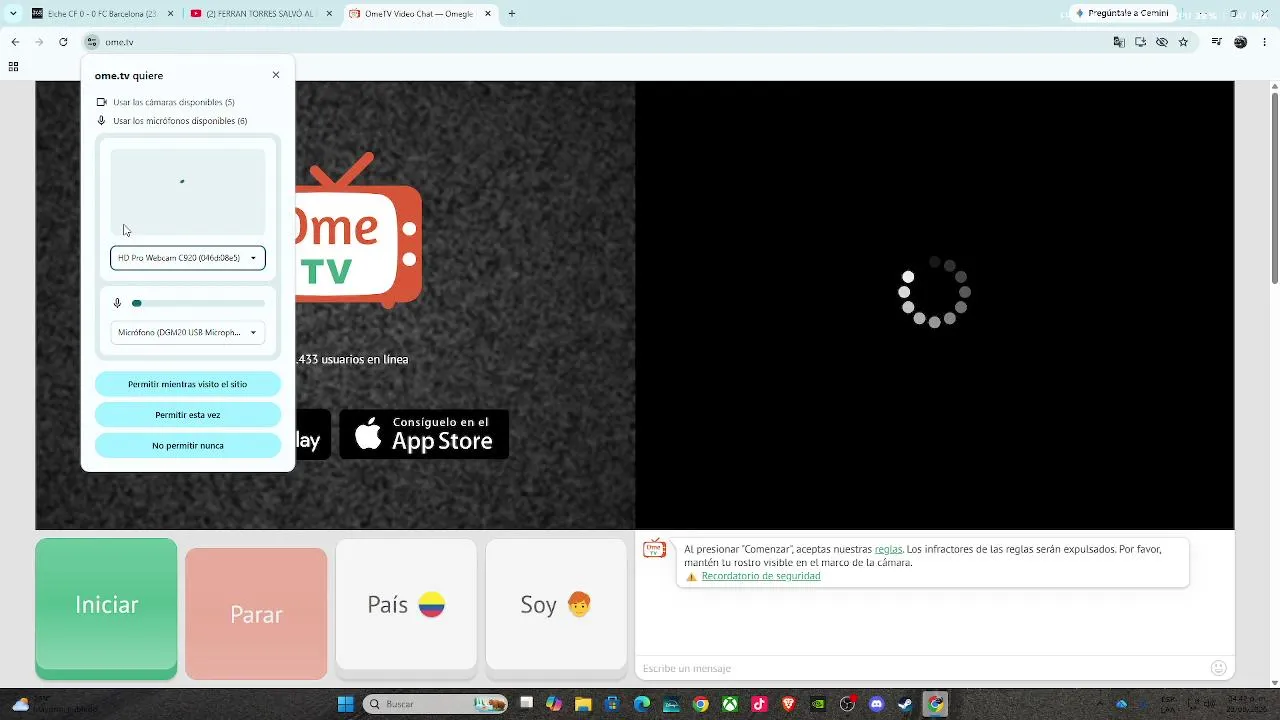Open Discord from the taskbar
The image size is (1280, 720).
[x=877, y=704]
